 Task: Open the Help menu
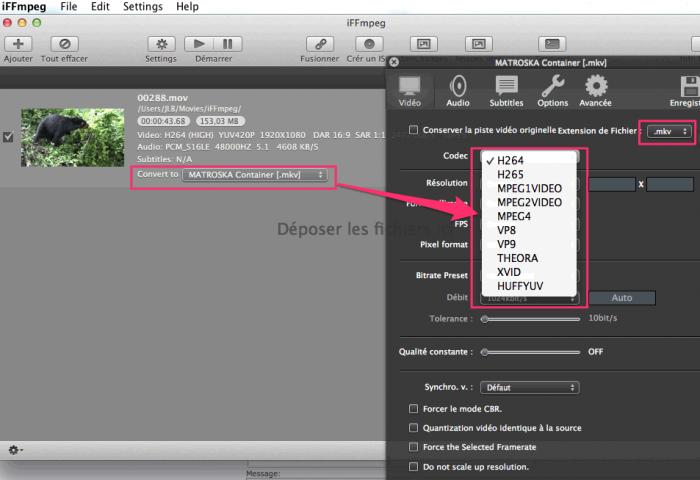point(187,7)
